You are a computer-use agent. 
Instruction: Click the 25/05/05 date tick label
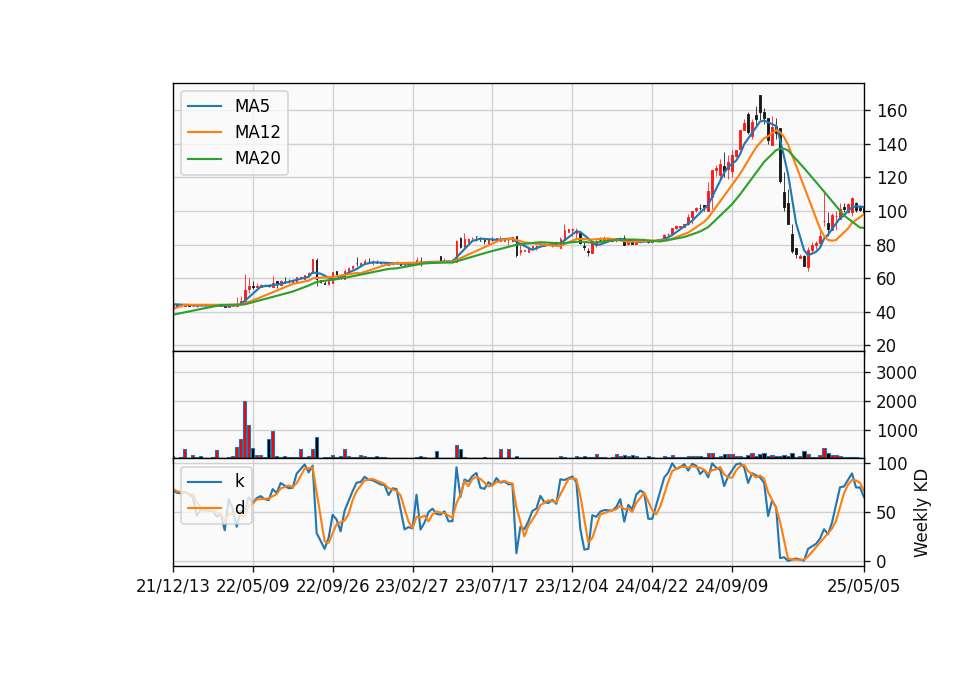point(864,587)
